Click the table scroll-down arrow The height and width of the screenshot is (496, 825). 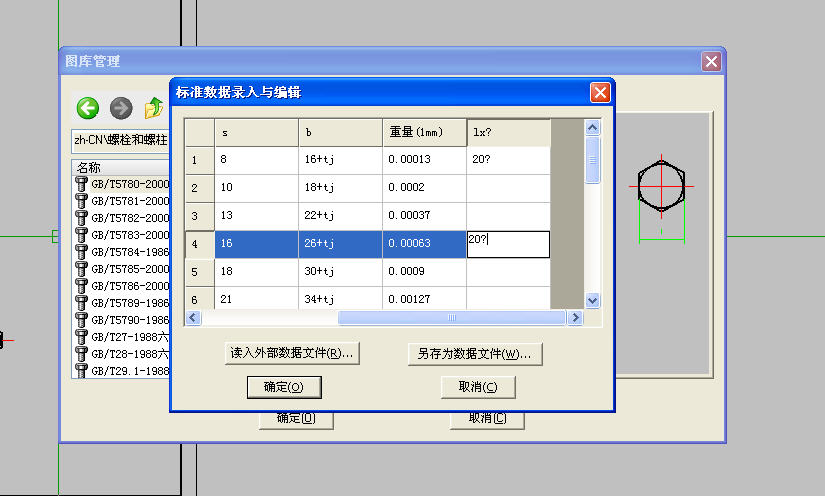592,300
